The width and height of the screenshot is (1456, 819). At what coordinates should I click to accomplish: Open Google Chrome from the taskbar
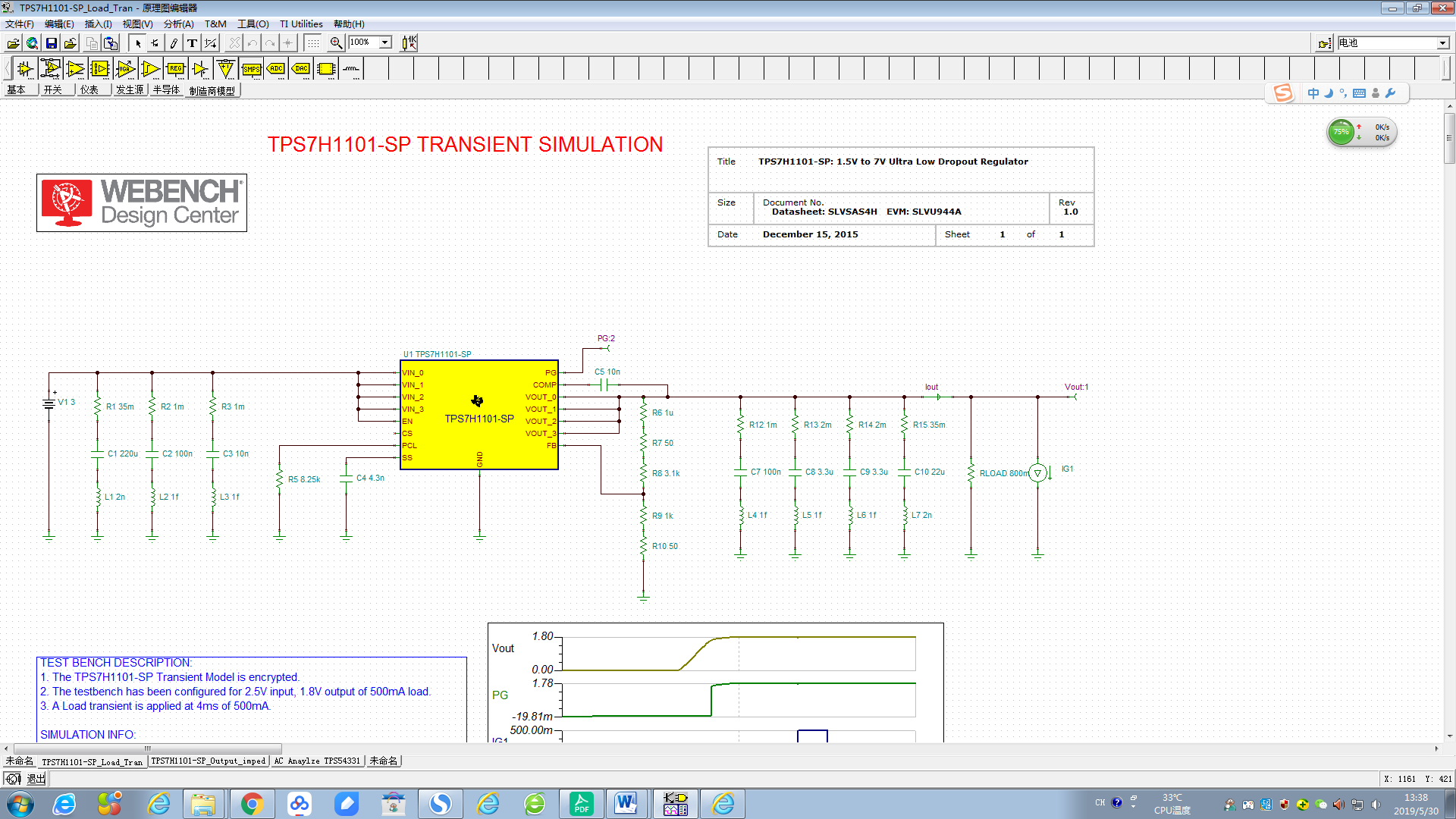pyautogui.click(x=252, y=804)
